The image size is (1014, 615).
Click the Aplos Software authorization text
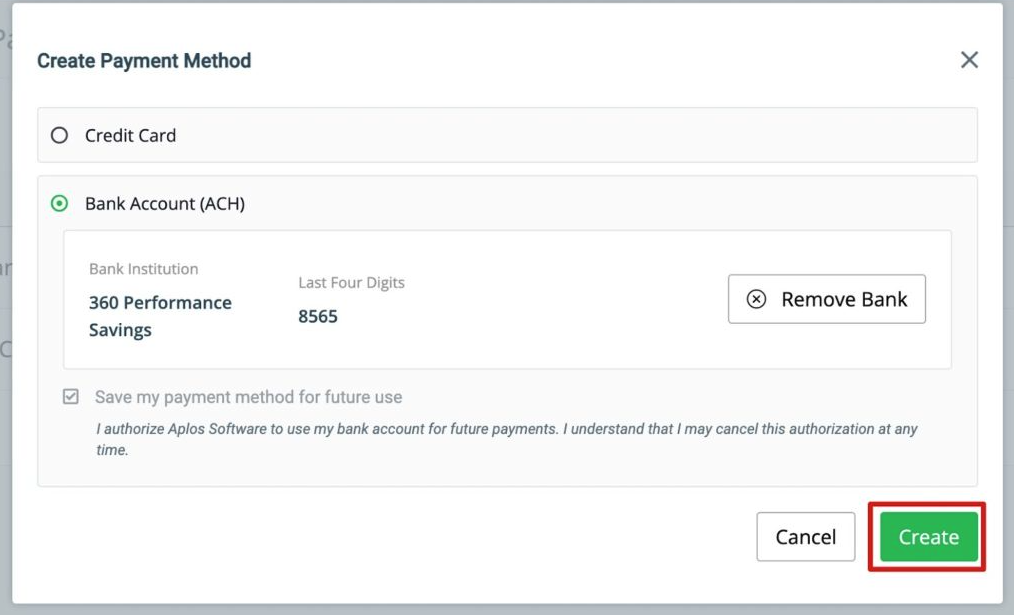(506, 439)
